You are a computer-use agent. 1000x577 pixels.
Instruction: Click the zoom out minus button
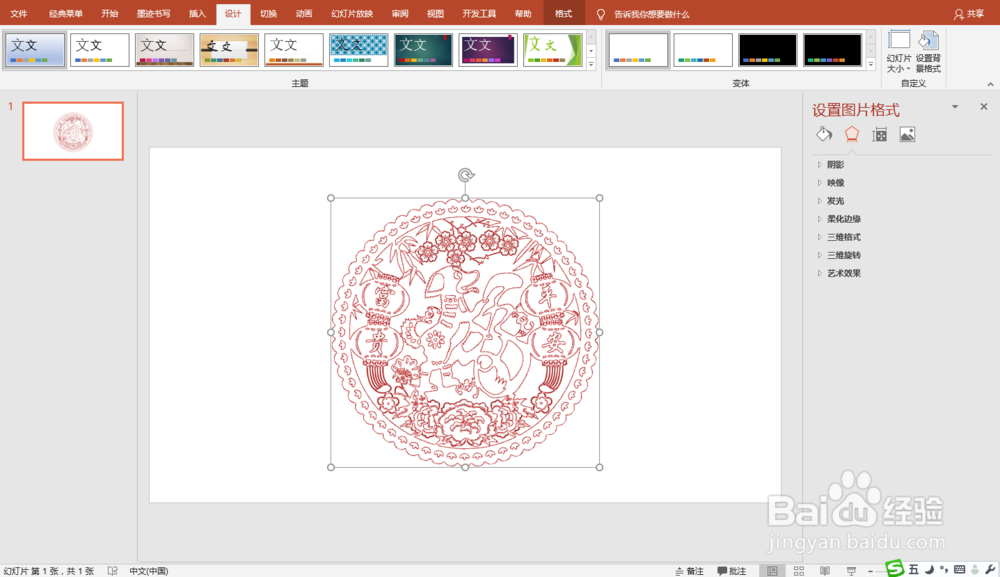click(x=871, y=571)
